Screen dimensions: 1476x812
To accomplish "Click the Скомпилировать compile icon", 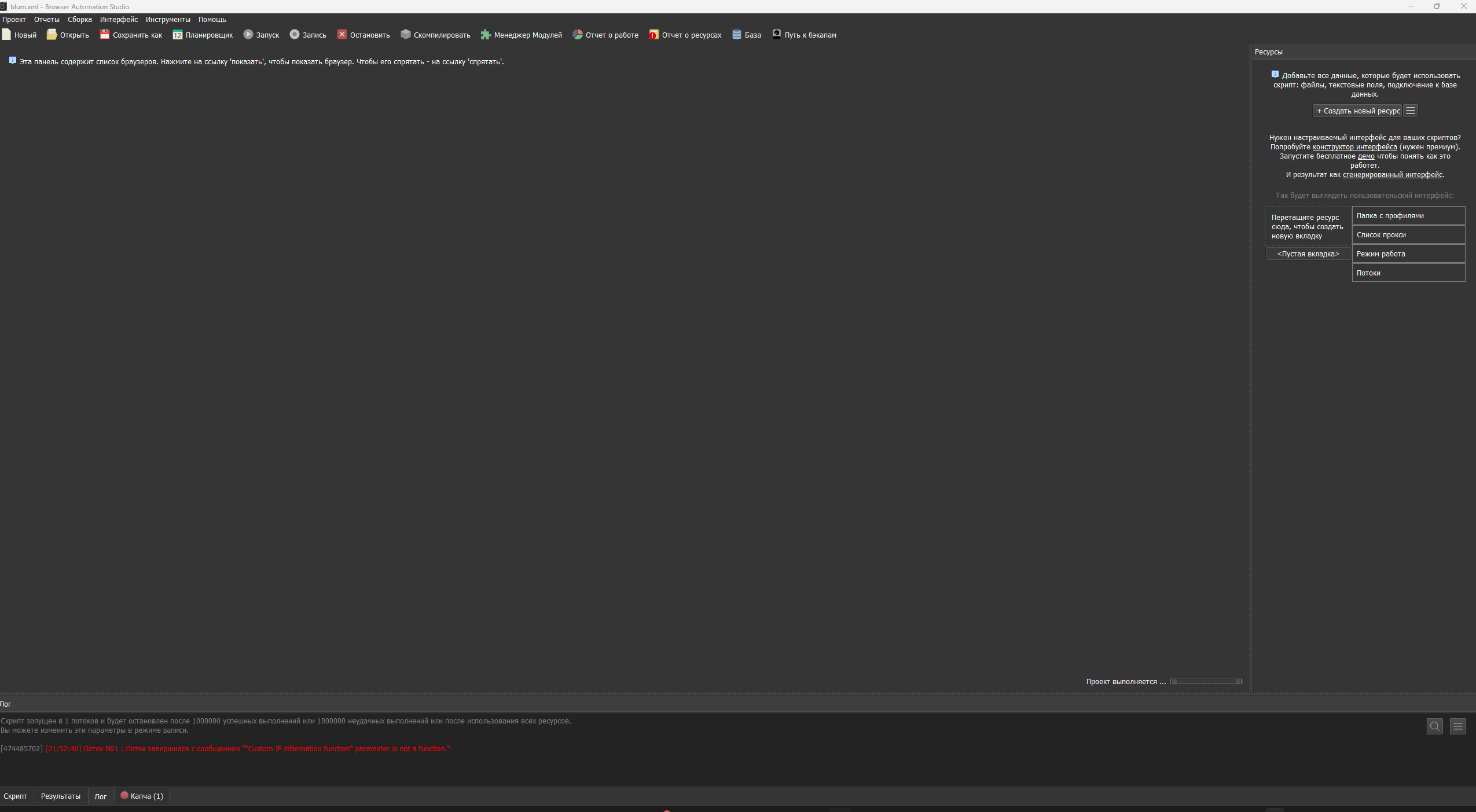I will (x=406, y=35).
